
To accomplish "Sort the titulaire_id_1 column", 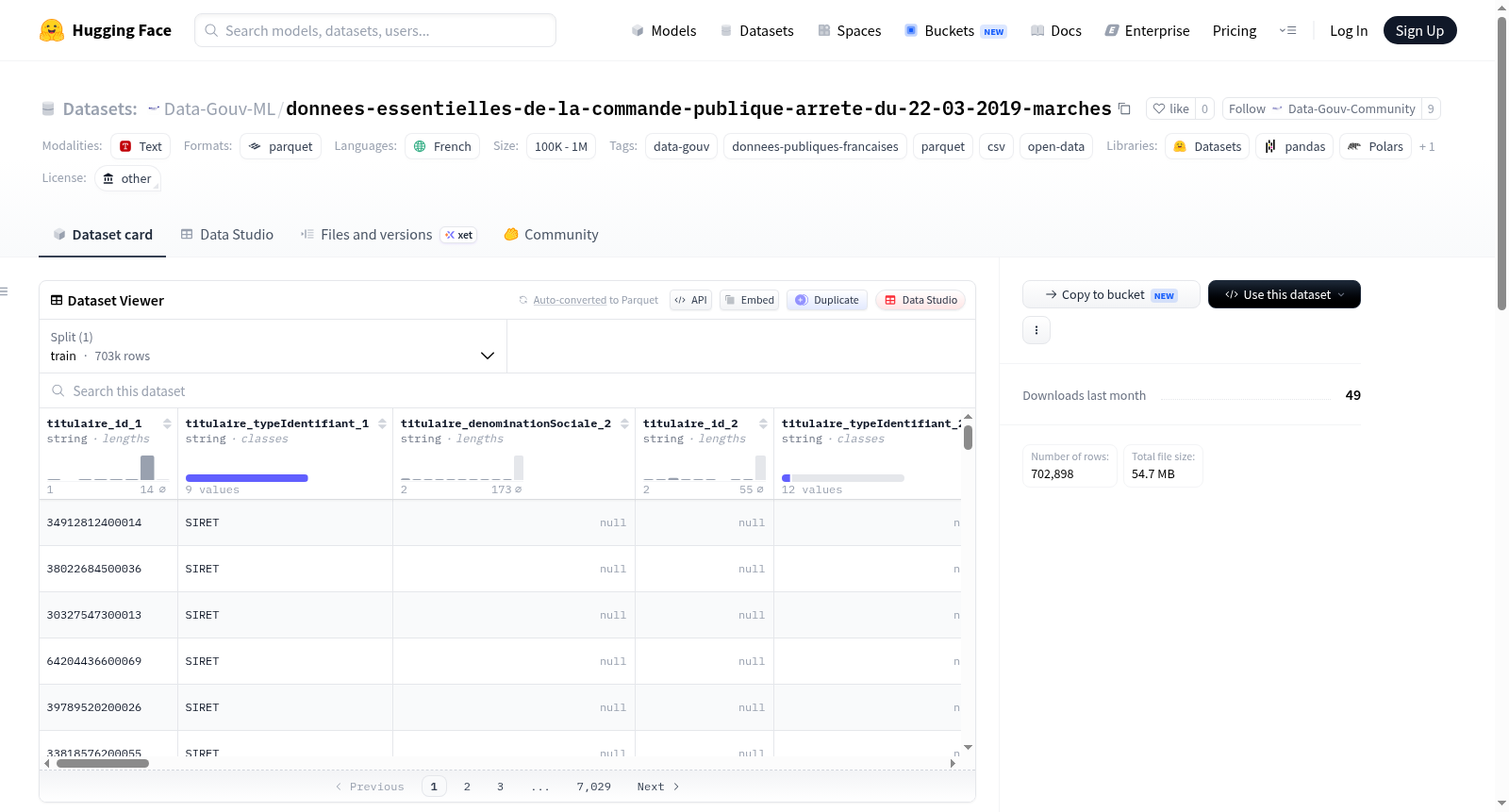I will tap(167, 423).
